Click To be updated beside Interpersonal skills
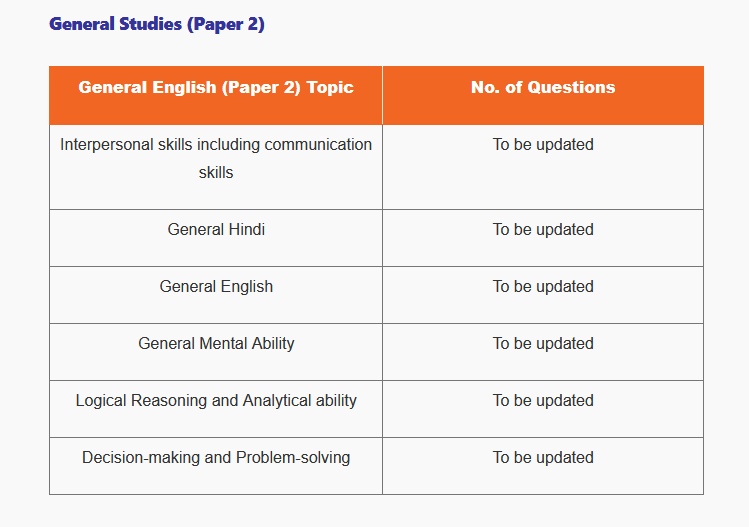This screenshot has height=527, width=749. click(x=543, y=145)
